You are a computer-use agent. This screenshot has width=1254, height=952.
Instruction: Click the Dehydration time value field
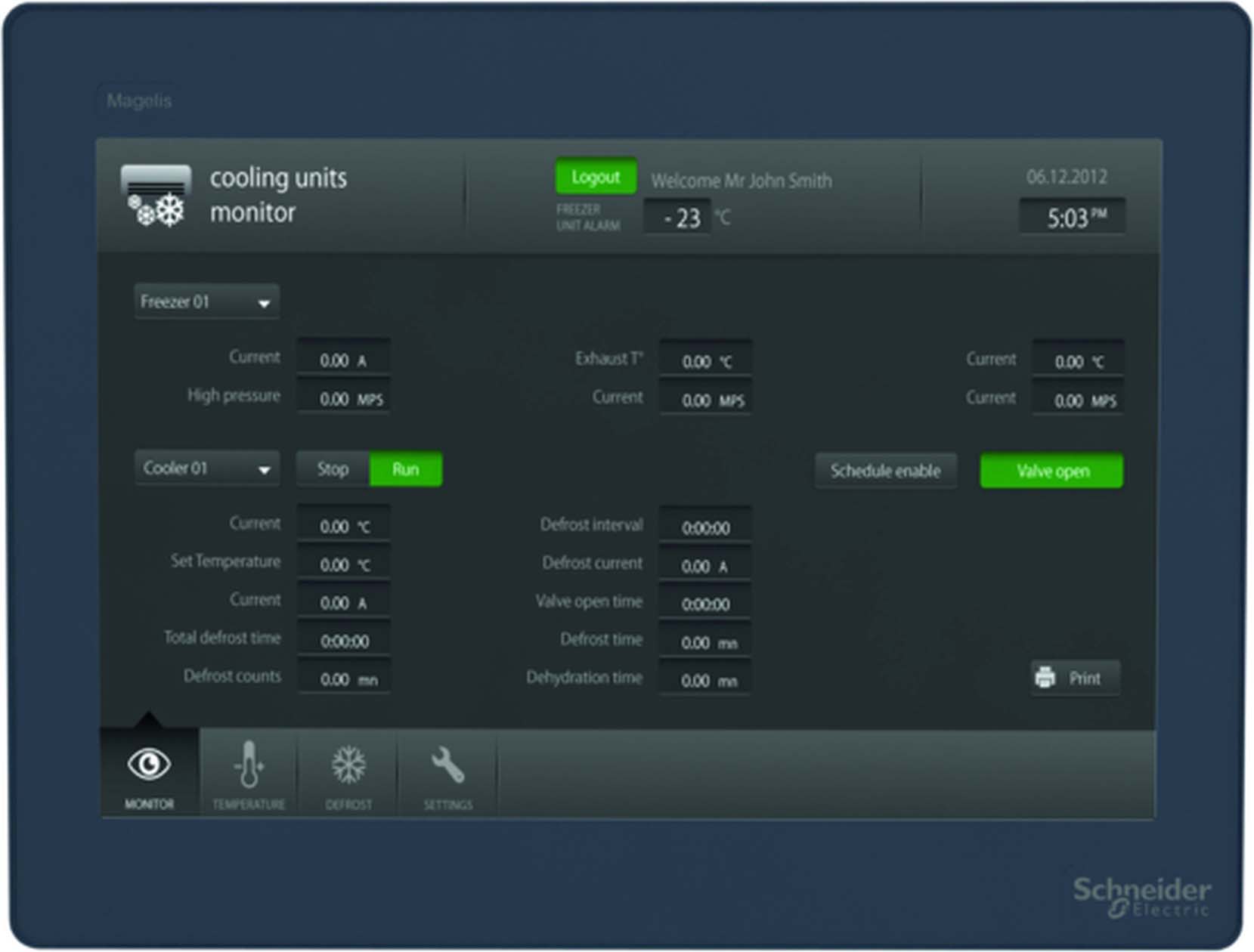click(705, 680)
